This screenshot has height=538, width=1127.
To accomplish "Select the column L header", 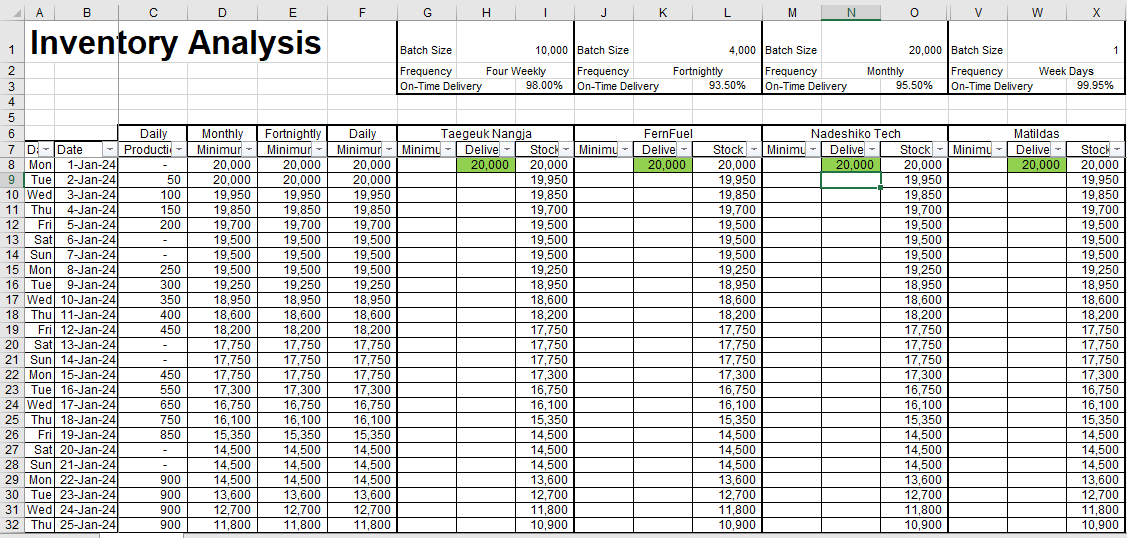I will tap(727, 12).
